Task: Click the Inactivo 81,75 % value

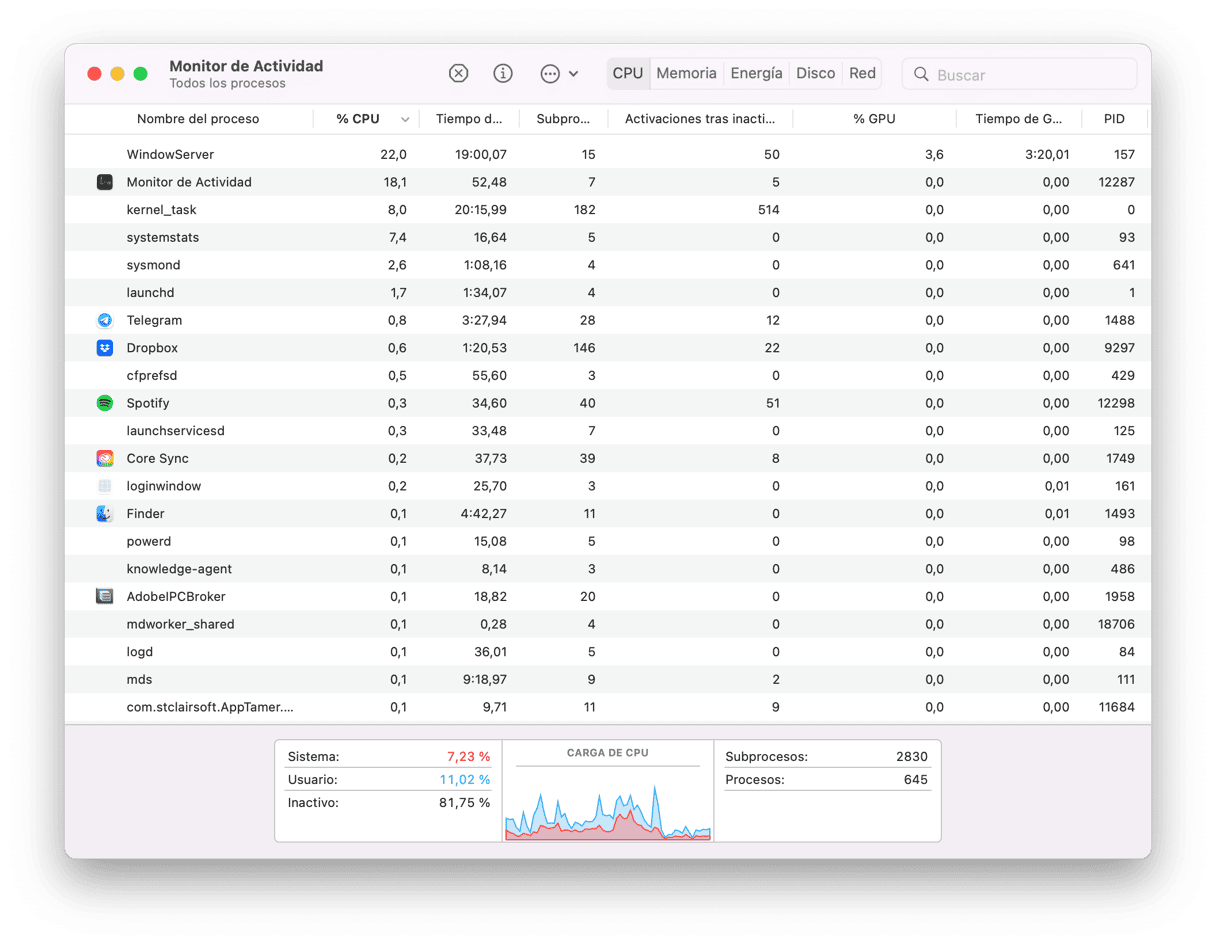Action: pos(465,803)
